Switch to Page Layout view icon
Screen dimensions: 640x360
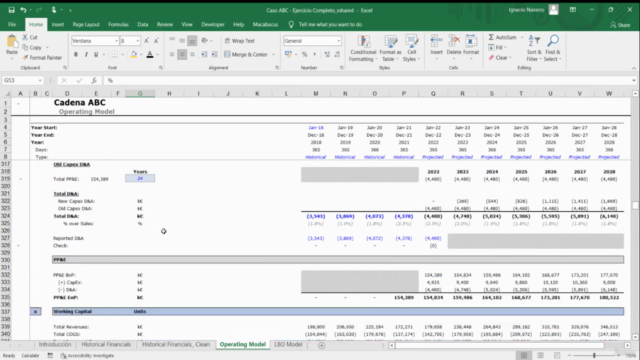[x=540, y=356]
